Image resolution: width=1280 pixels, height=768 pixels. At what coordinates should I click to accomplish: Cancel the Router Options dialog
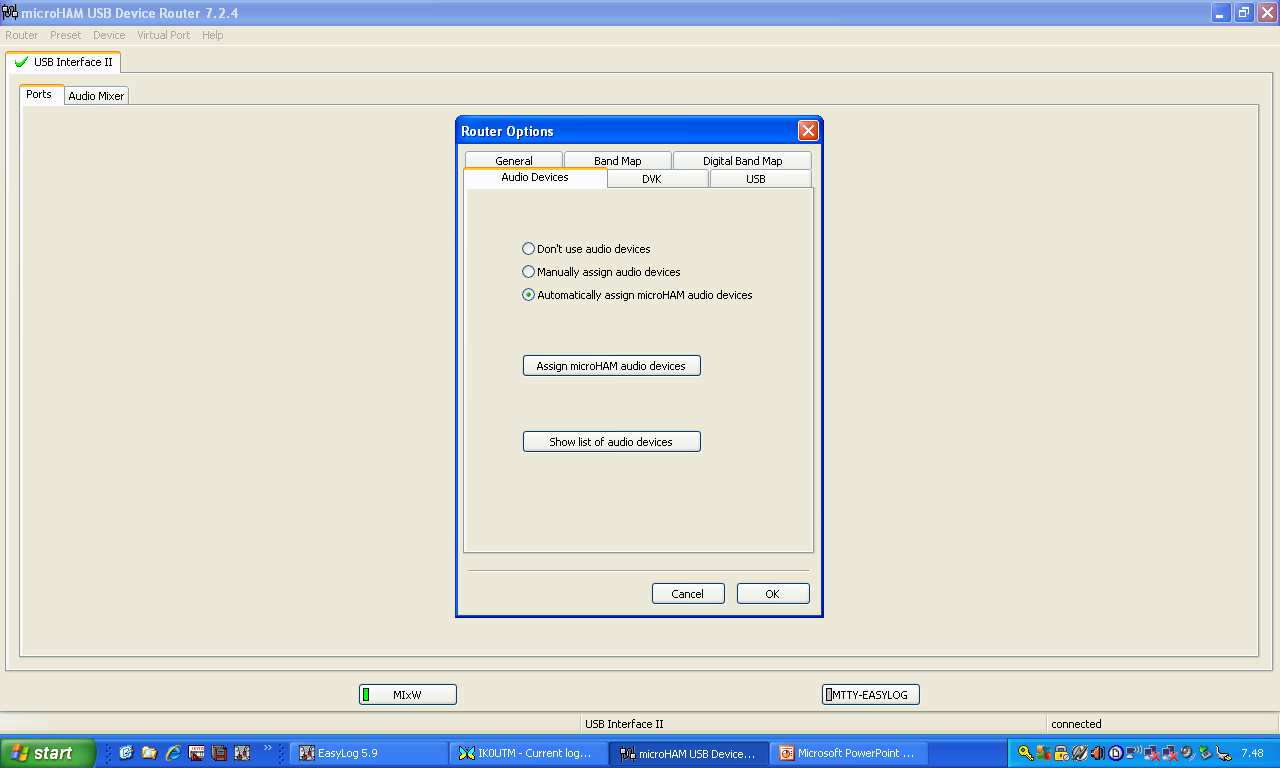pos(688,593)
